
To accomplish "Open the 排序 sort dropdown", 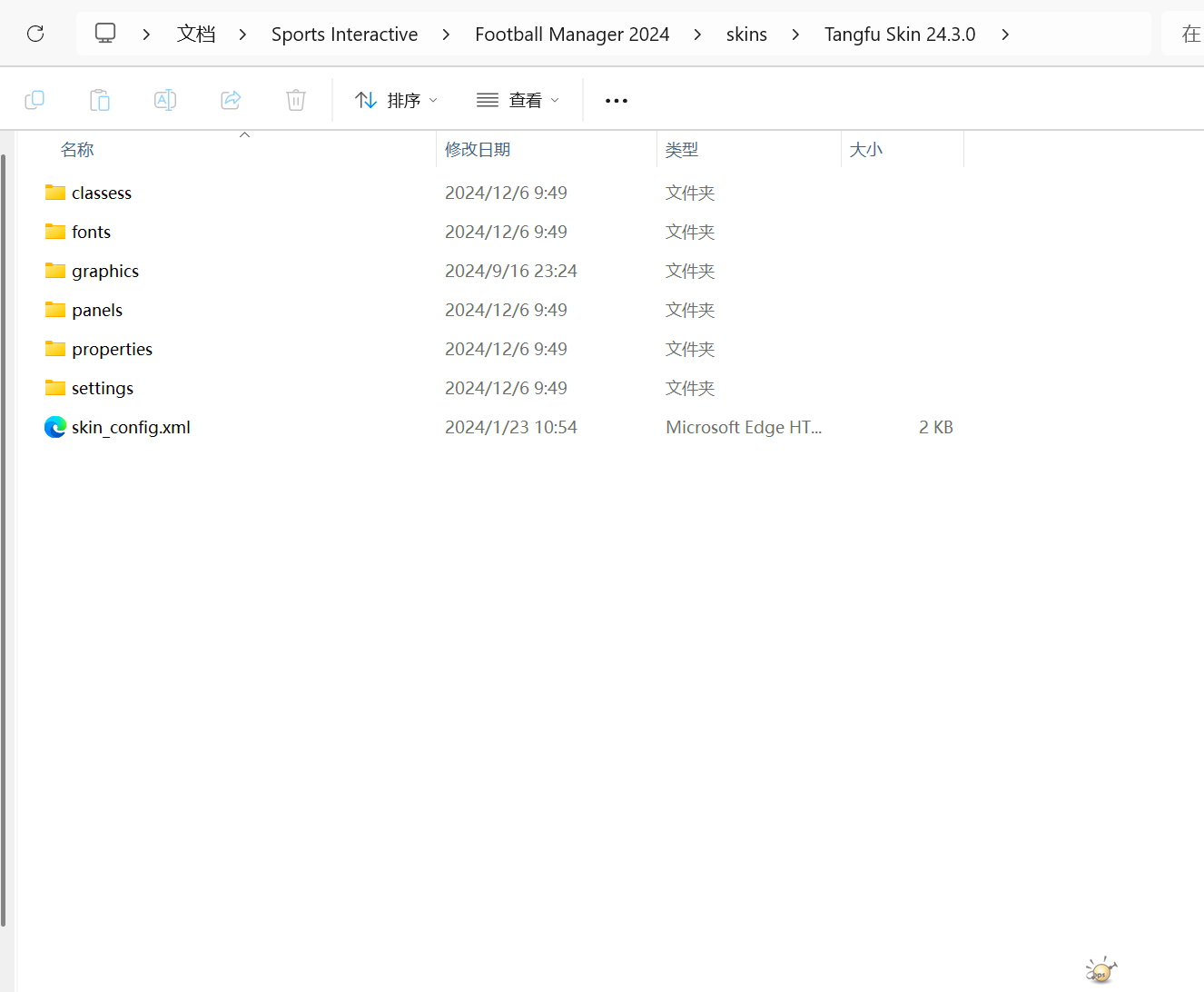I will (x=397, y=100).
